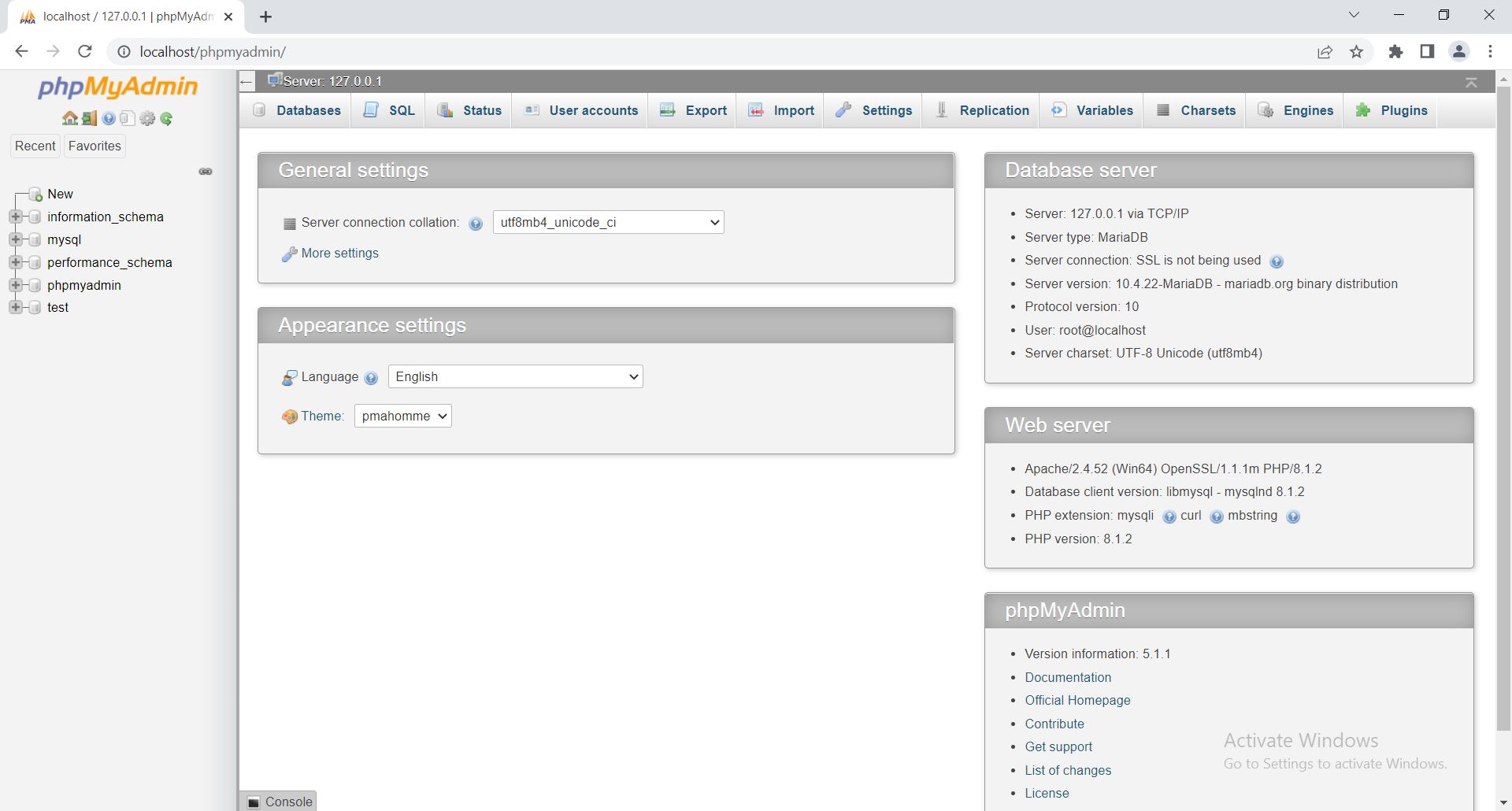Open the Recent databases list

coord(35,146)
